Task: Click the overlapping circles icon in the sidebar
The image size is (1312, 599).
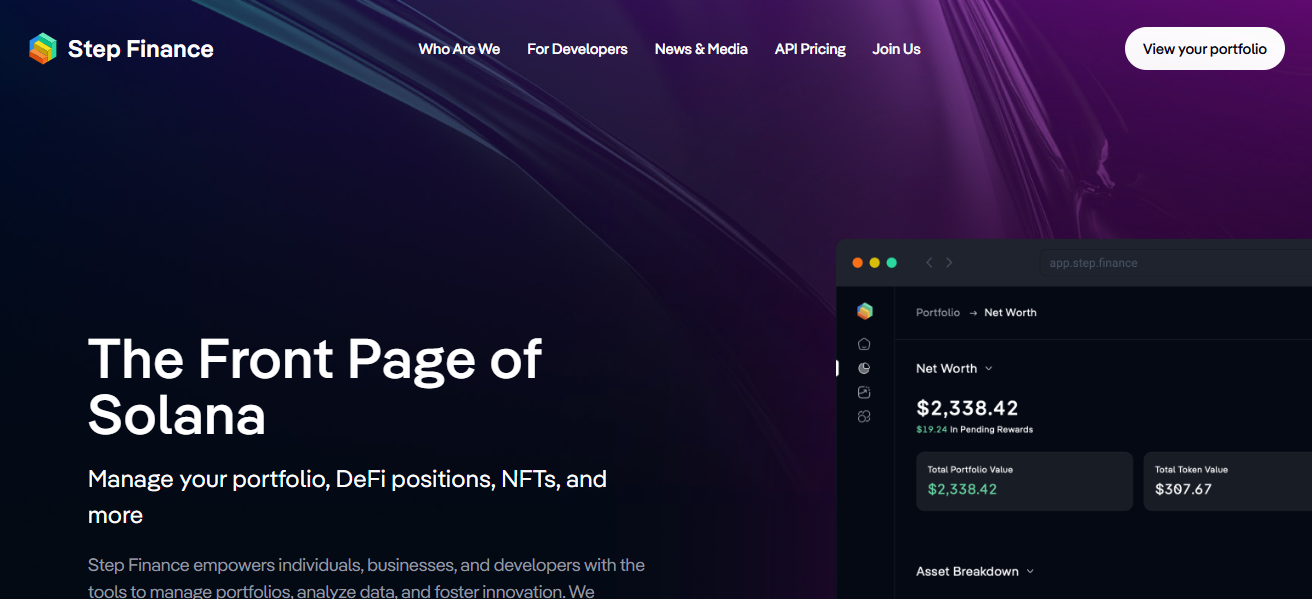Action: click(x=864, y=416)
